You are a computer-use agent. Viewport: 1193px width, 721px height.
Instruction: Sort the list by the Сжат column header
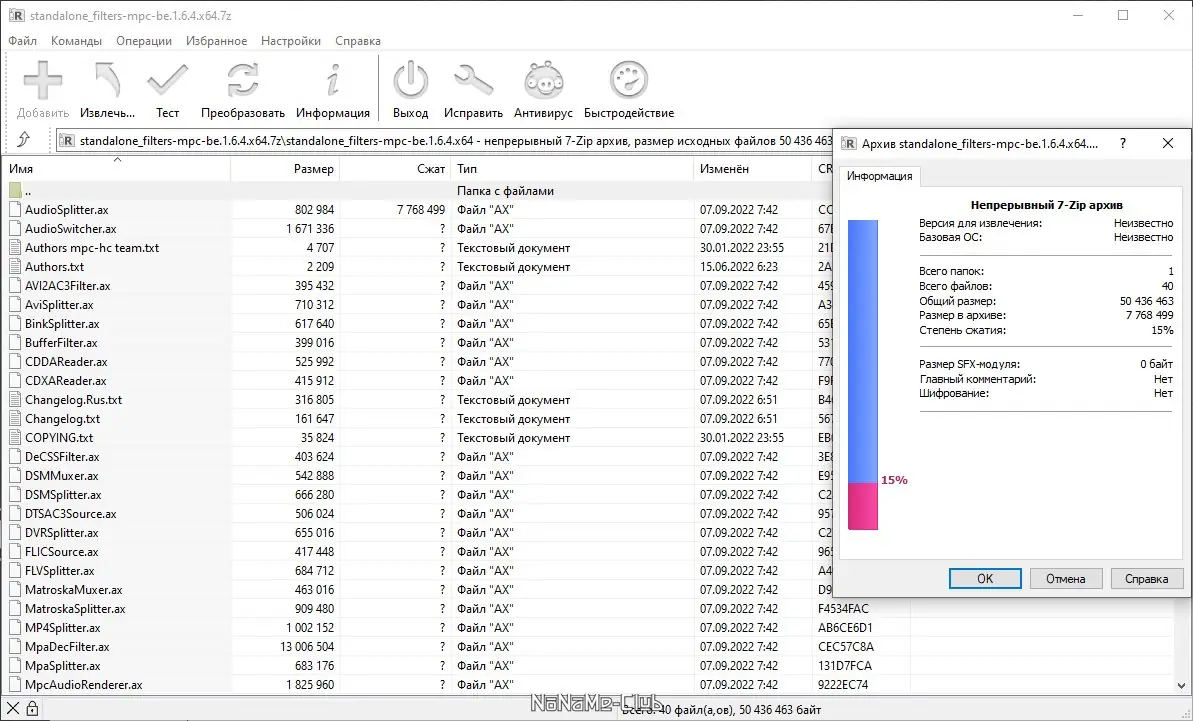coord(395,169)
